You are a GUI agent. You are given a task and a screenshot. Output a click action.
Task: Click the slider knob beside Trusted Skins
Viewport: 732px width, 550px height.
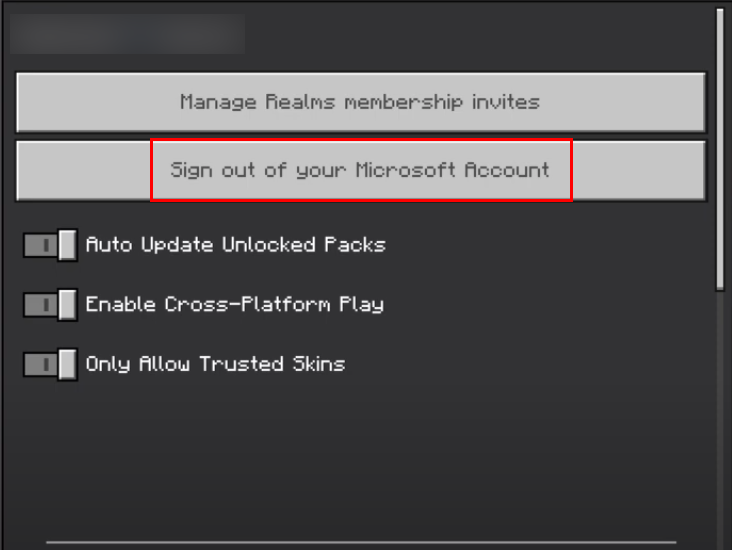click(x=67, y=364)
